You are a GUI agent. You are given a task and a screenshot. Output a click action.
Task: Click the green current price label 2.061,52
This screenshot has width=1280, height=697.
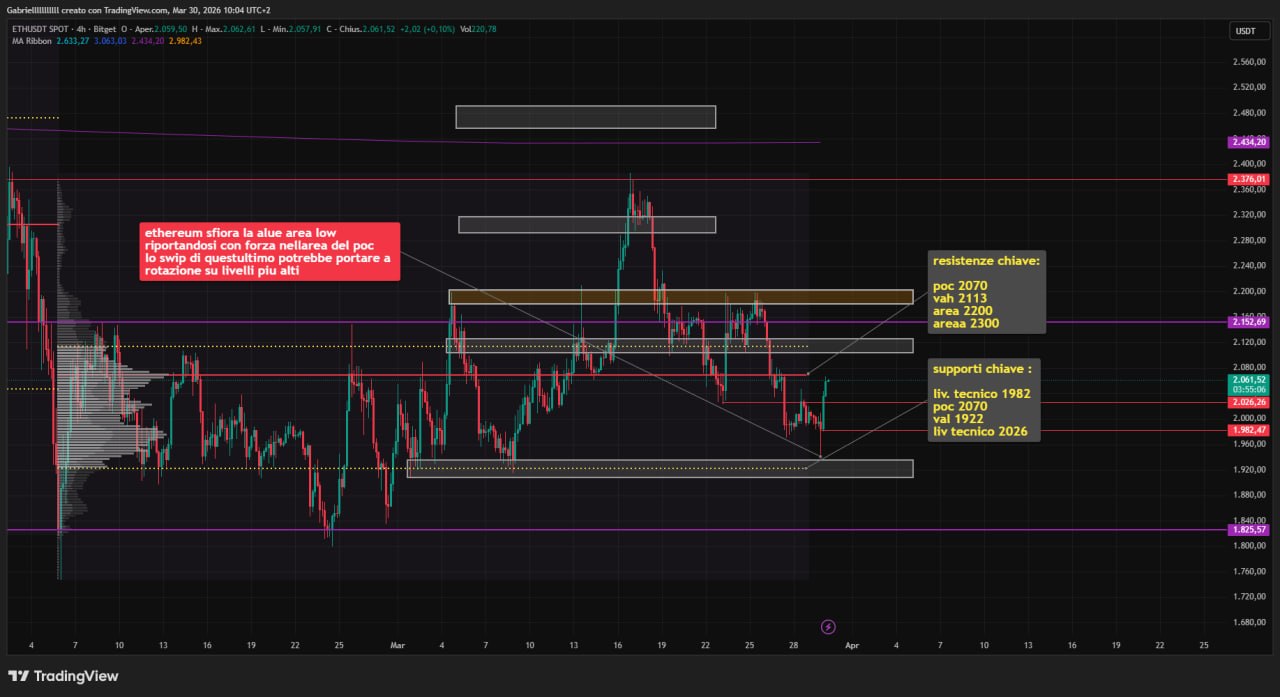(1249, 380)
